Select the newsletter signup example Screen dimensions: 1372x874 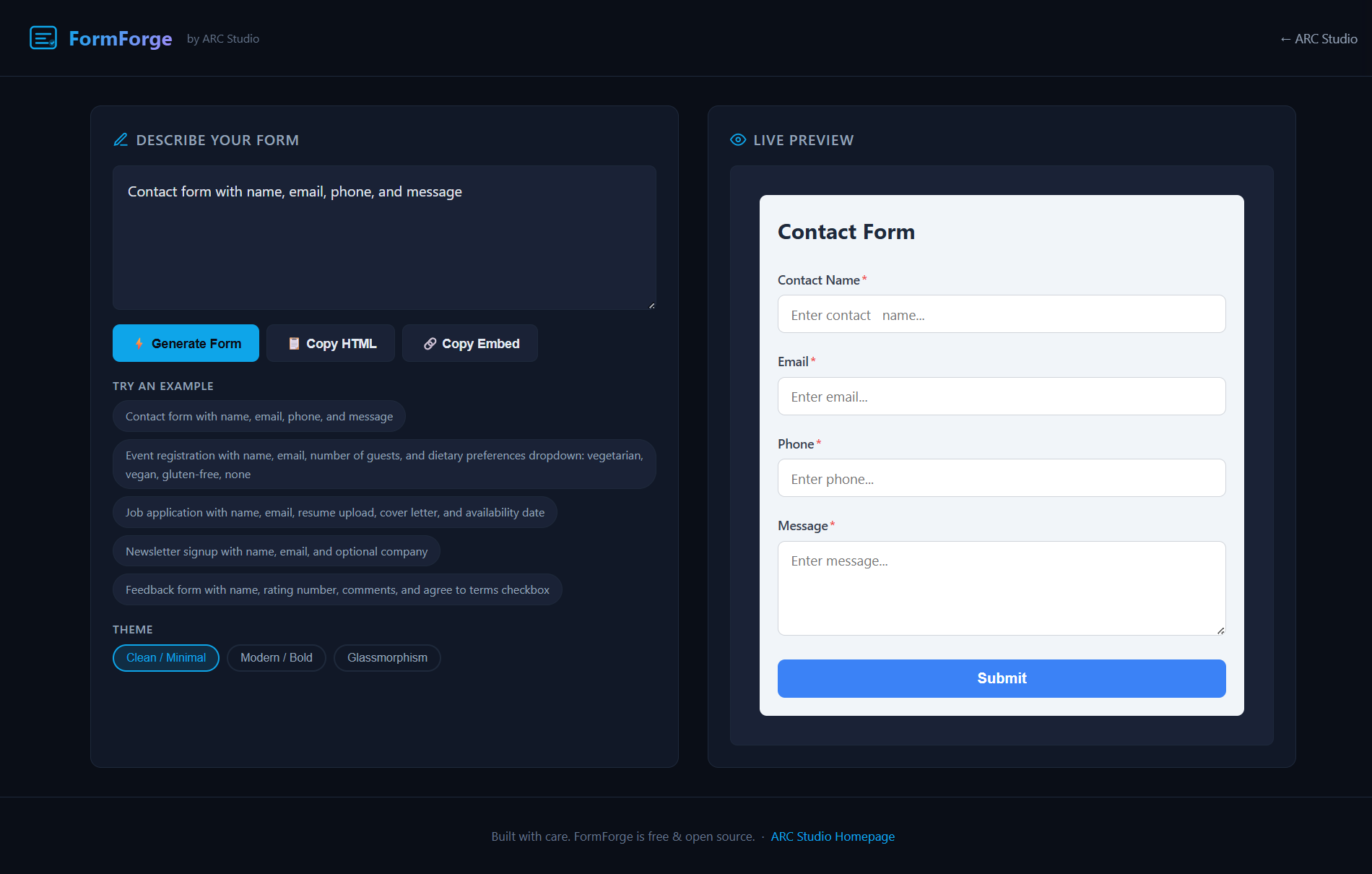click(276, 551)
